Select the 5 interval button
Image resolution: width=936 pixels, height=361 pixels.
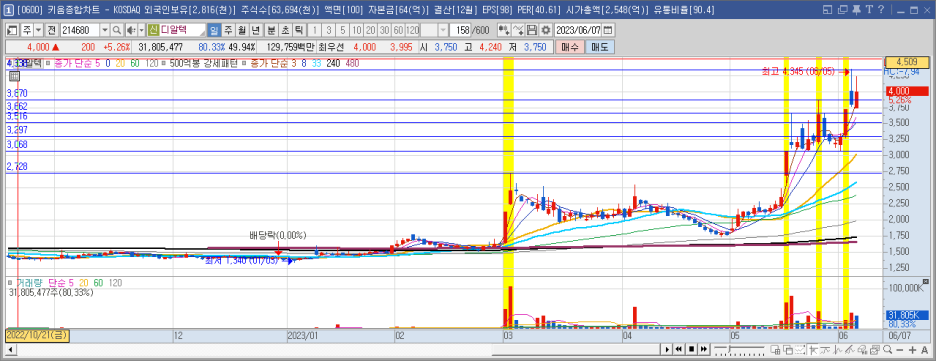pos(343,30)
